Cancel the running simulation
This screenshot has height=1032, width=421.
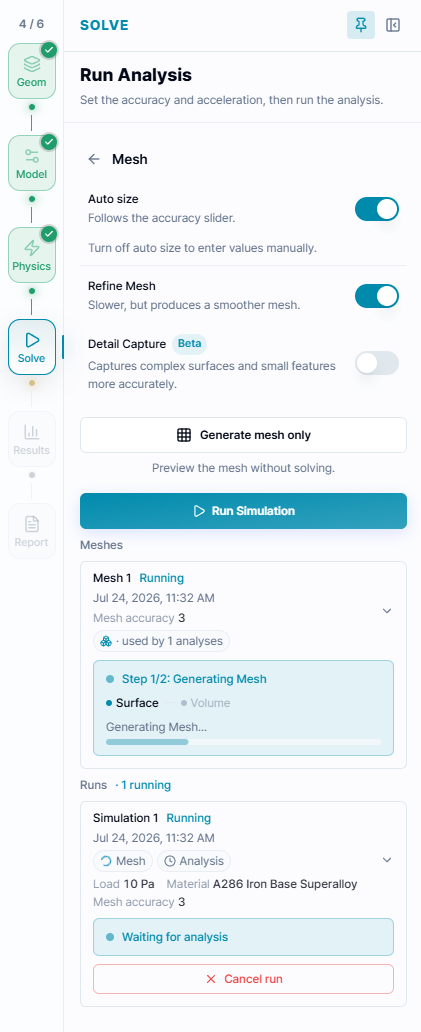click(243, 979)
